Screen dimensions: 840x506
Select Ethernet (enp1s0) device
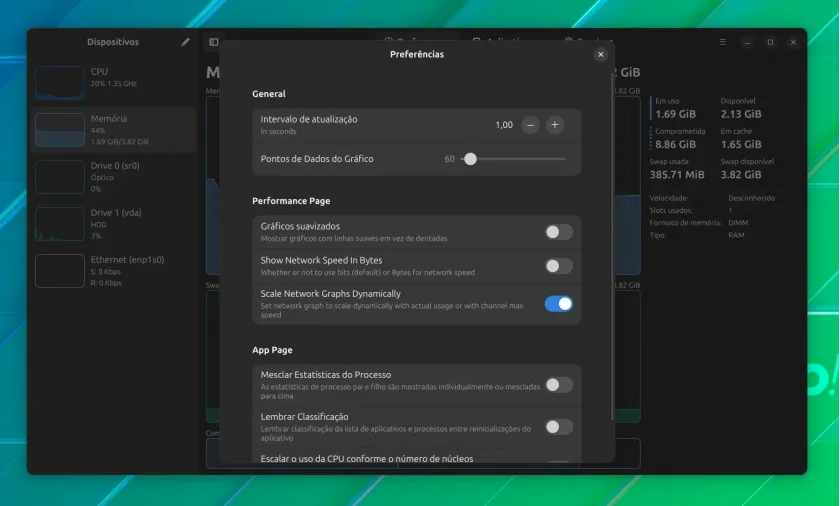click(x=114, y=271)
